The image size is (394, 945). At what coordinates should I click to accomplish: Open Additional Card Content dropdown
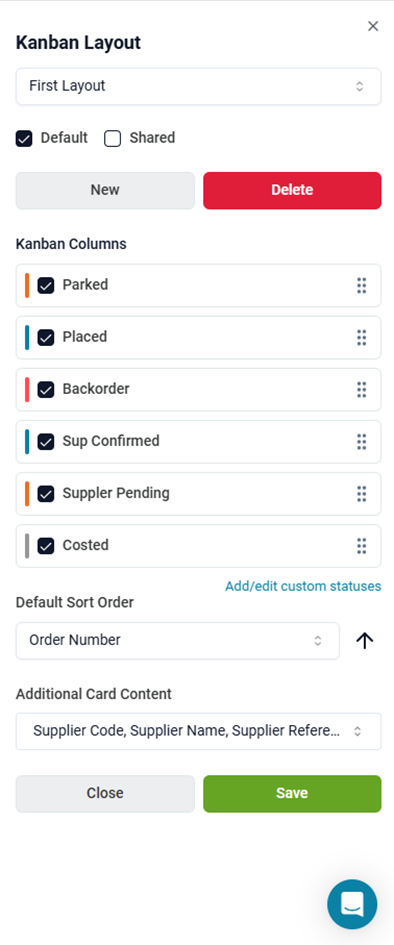(198, 732)
